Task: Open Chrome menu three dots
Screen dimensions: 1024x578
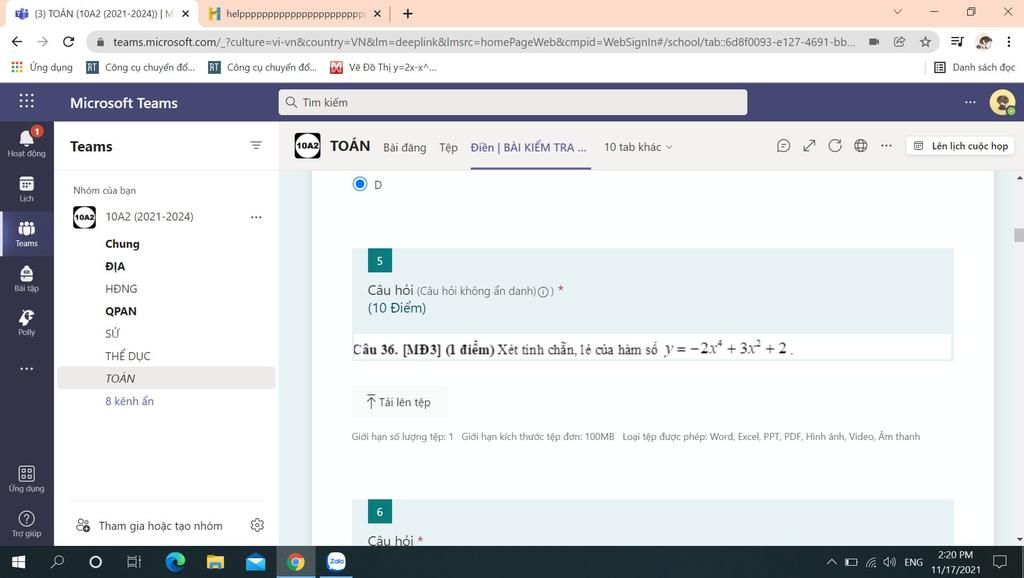Action: [x=1010, y=42]
